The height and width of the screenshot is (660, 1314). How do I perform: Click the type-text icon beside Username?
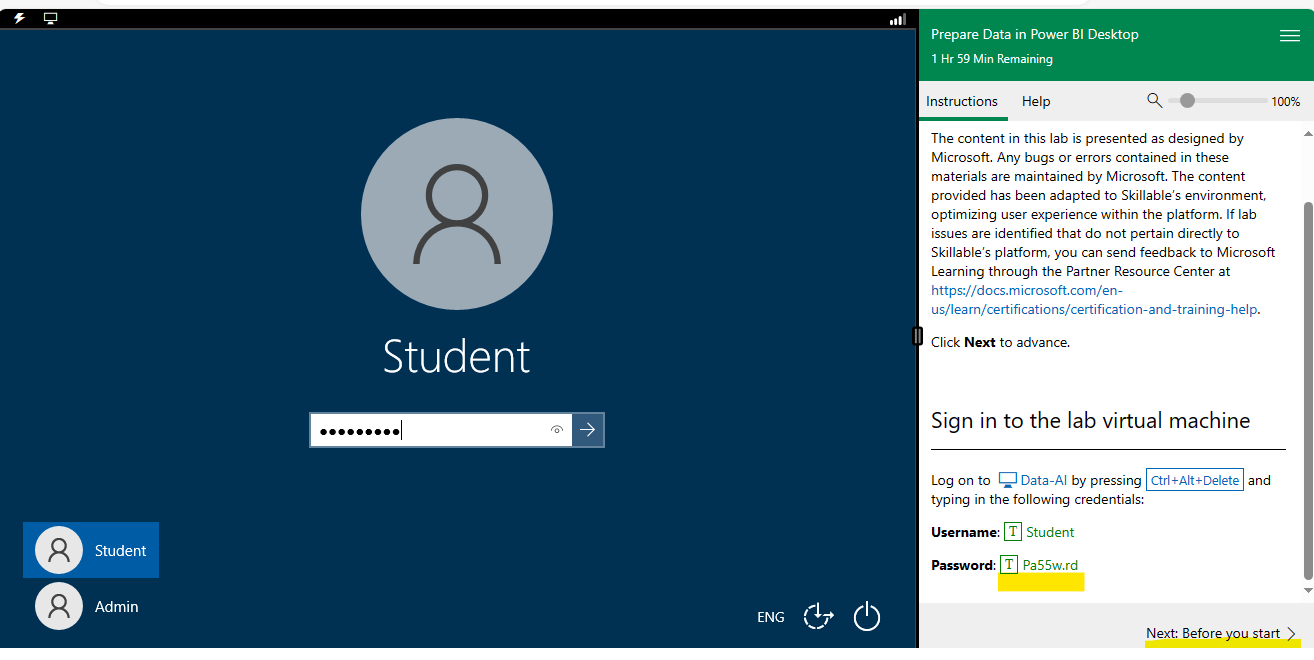[1013, 532]
